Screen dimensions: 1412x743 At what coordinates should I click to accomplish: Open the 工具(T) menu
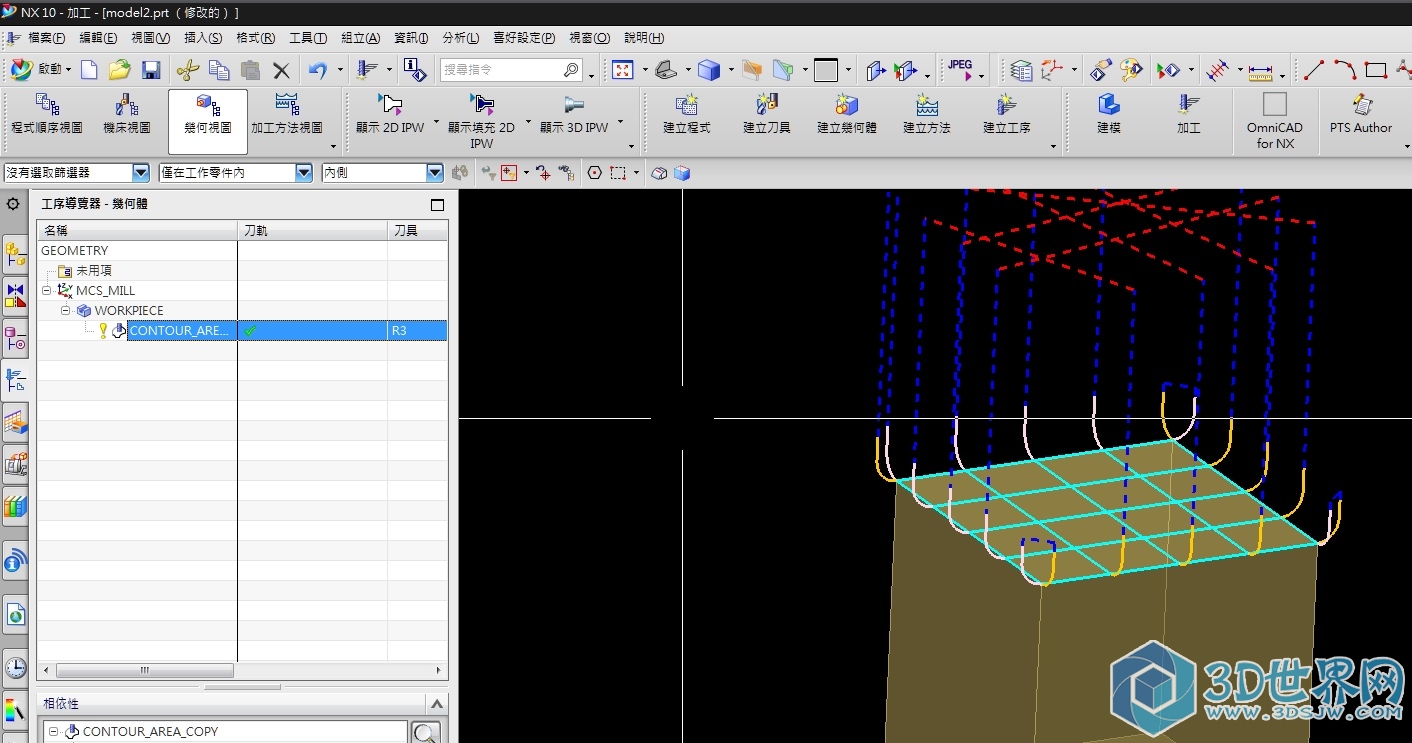(x=308, y=38)
